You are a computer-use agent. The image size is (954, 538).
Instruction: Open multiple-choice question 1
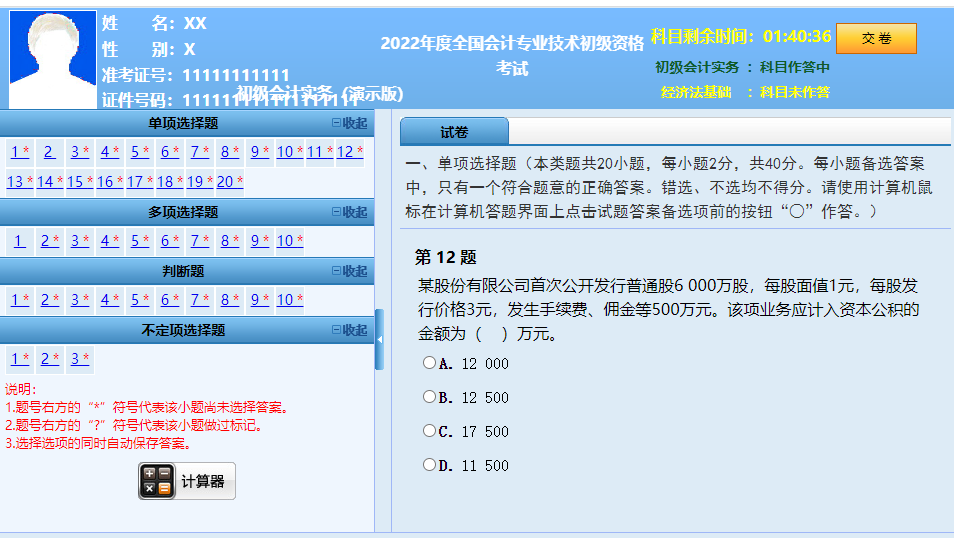tap(19, 241)
